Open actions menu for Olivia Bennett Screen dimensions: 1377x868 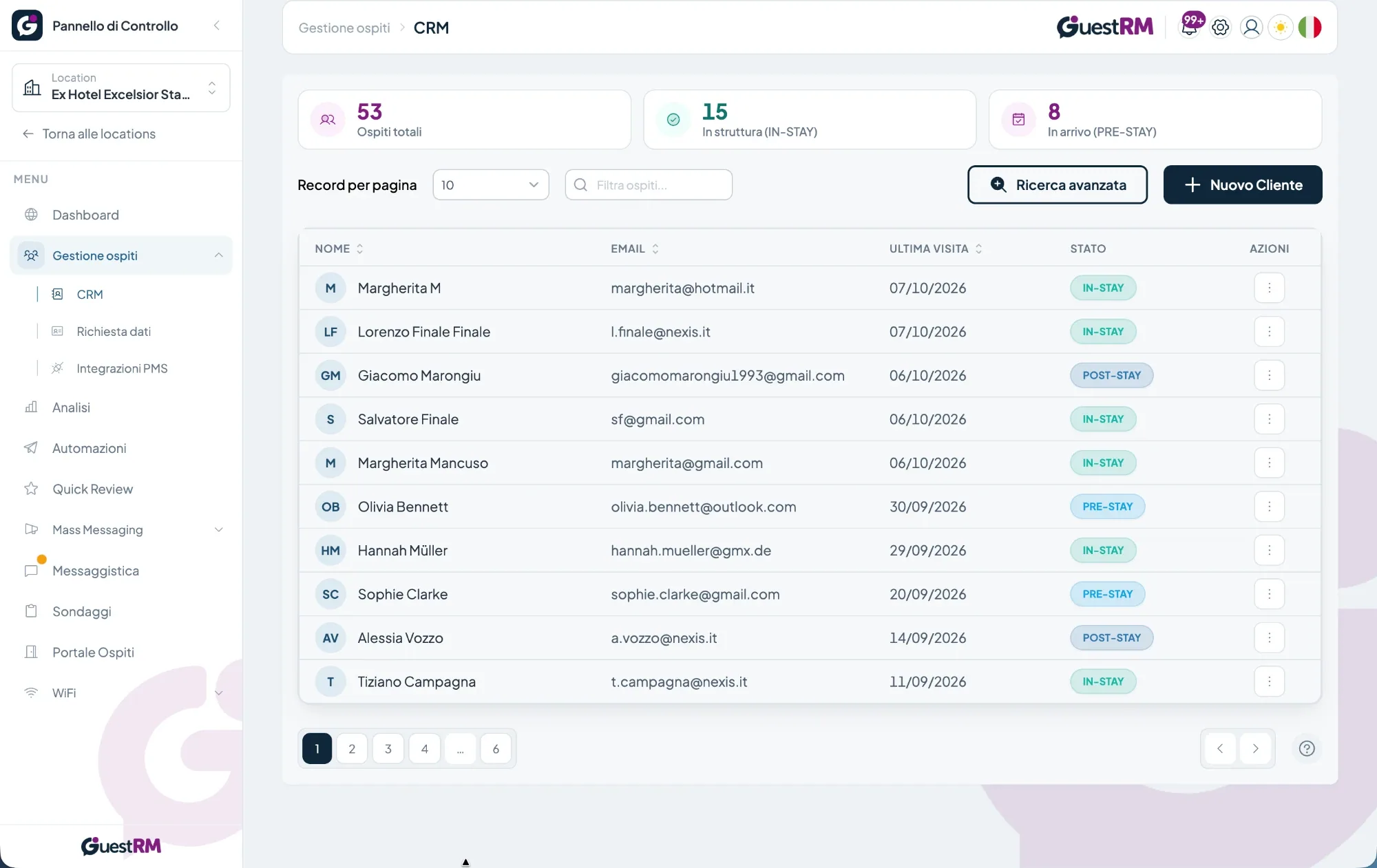pos(1269,507)
